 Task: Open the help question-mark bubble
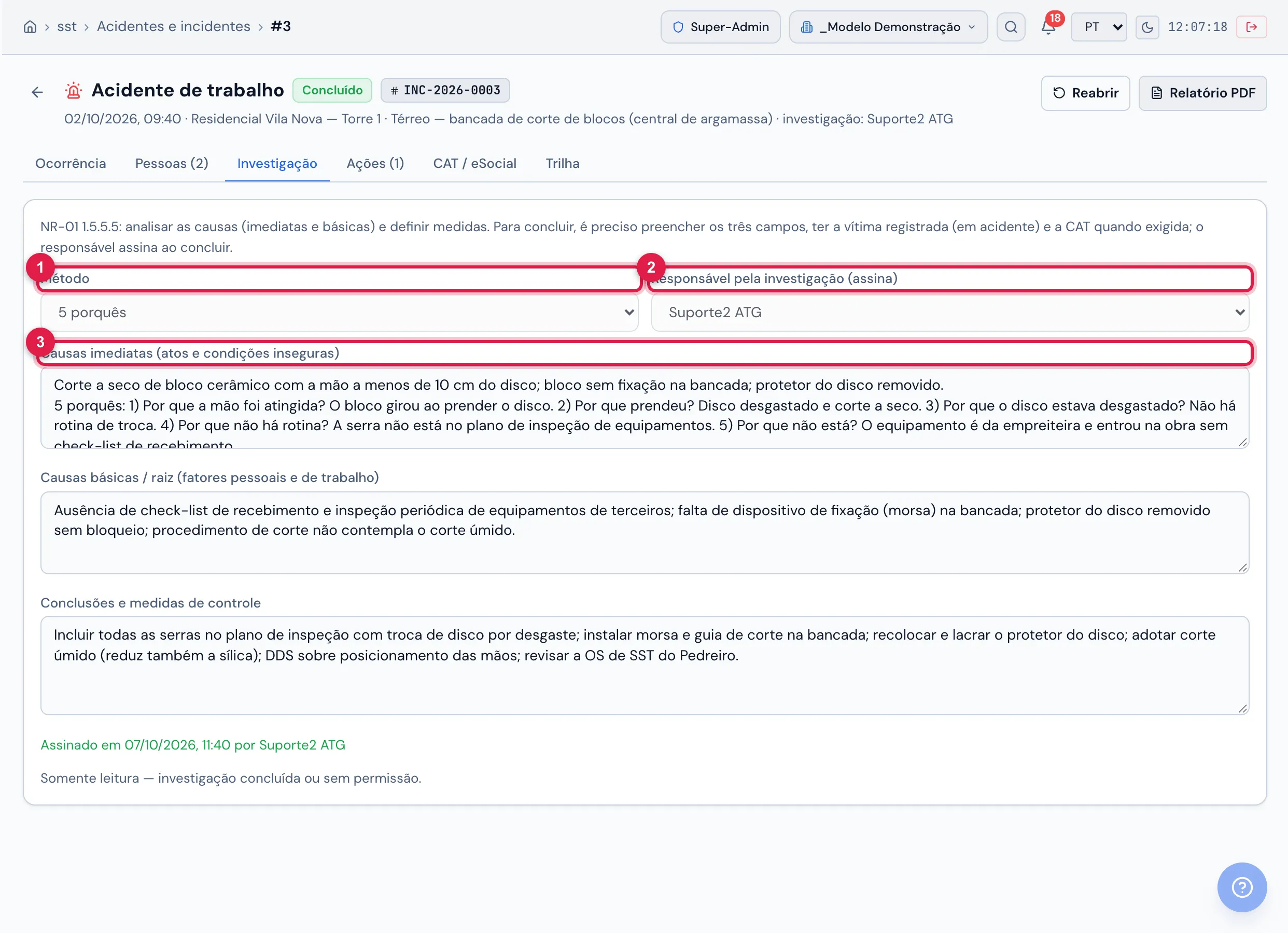(1242, 887)
